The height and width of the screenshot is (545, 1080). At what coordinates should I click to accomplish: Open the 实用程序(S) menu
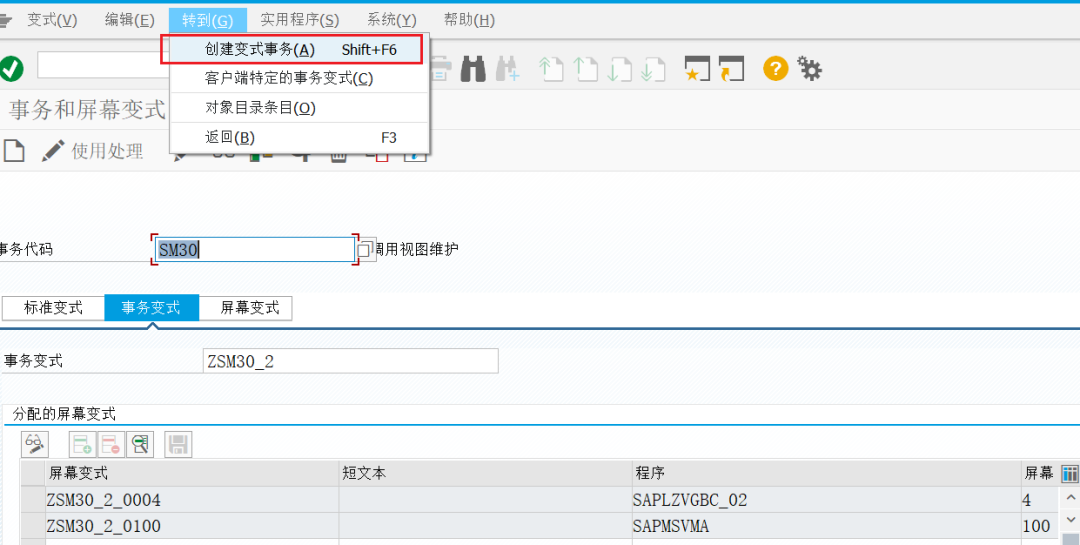300,20
